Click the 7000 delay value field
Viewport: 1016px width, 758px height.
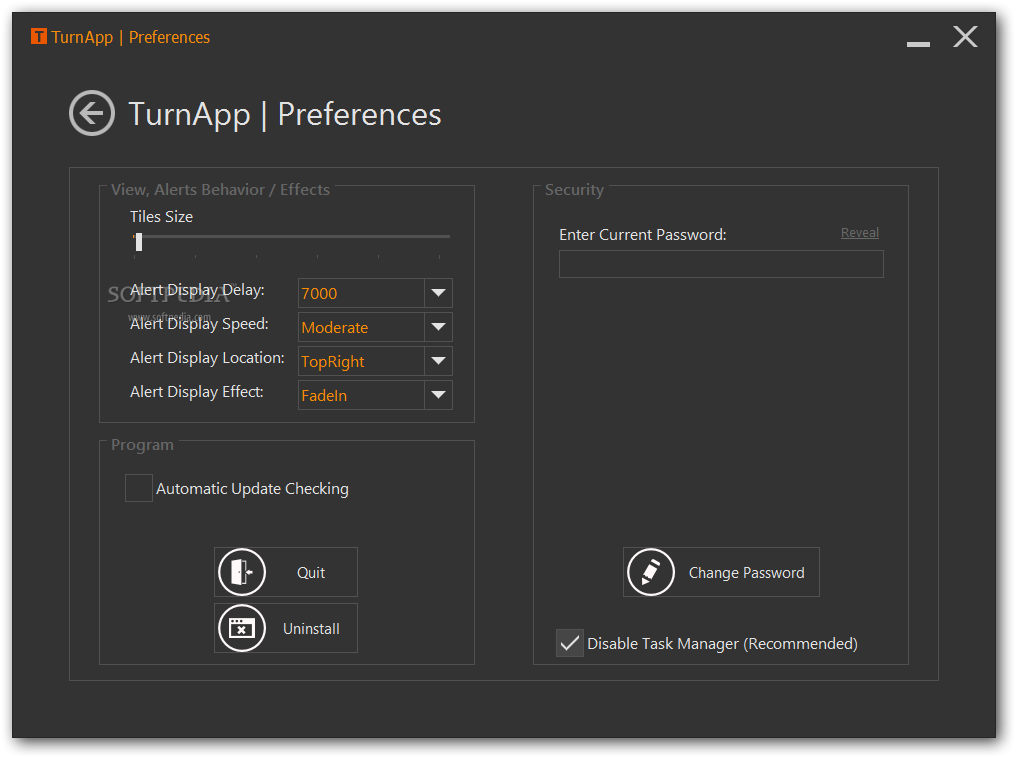(x=361, y=293)
